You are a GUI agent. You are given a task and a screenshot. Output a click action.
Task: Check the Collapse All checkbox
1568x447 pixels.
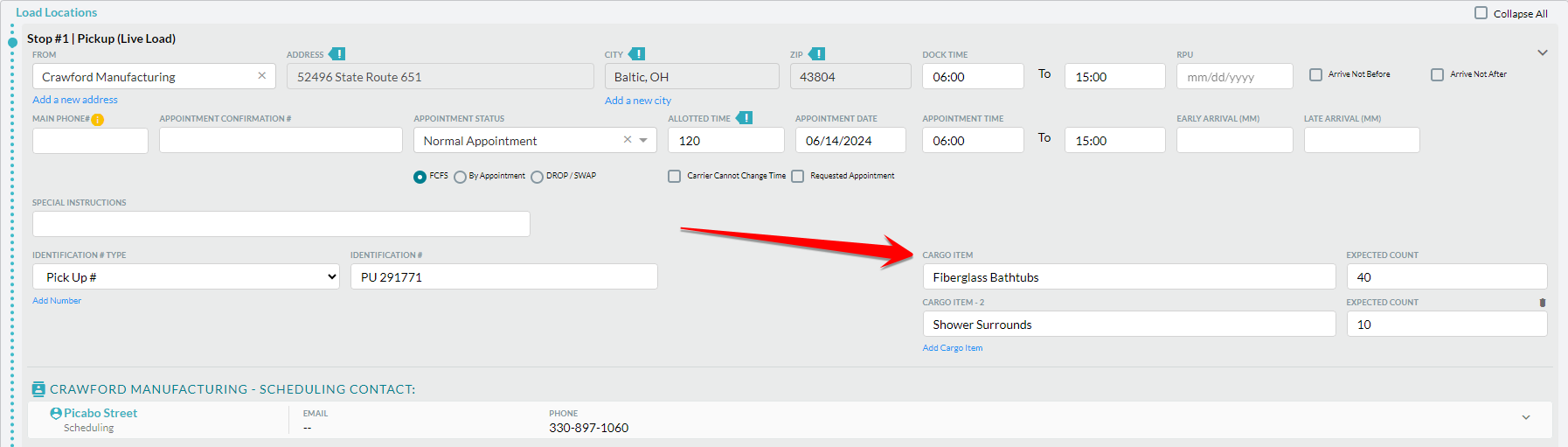coord(1481,13)
